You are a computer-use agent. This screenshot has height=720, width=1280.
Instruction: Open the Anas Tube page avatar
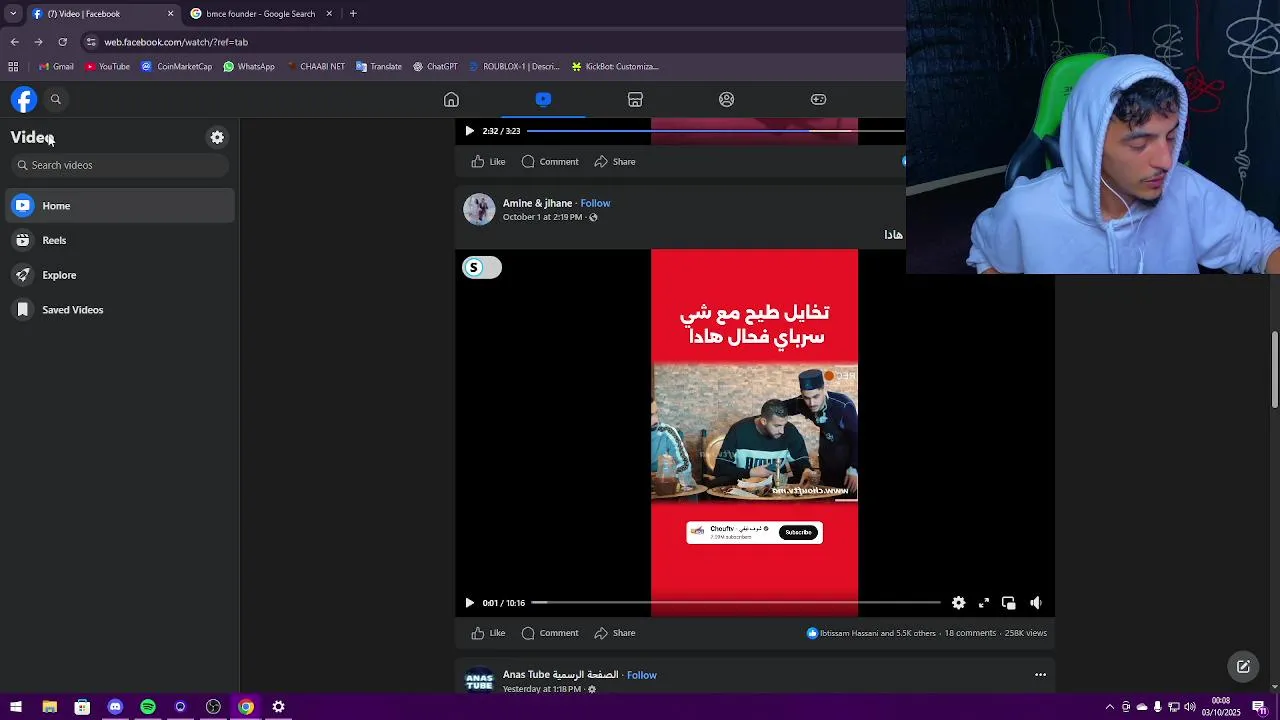[x=479, y=680]
